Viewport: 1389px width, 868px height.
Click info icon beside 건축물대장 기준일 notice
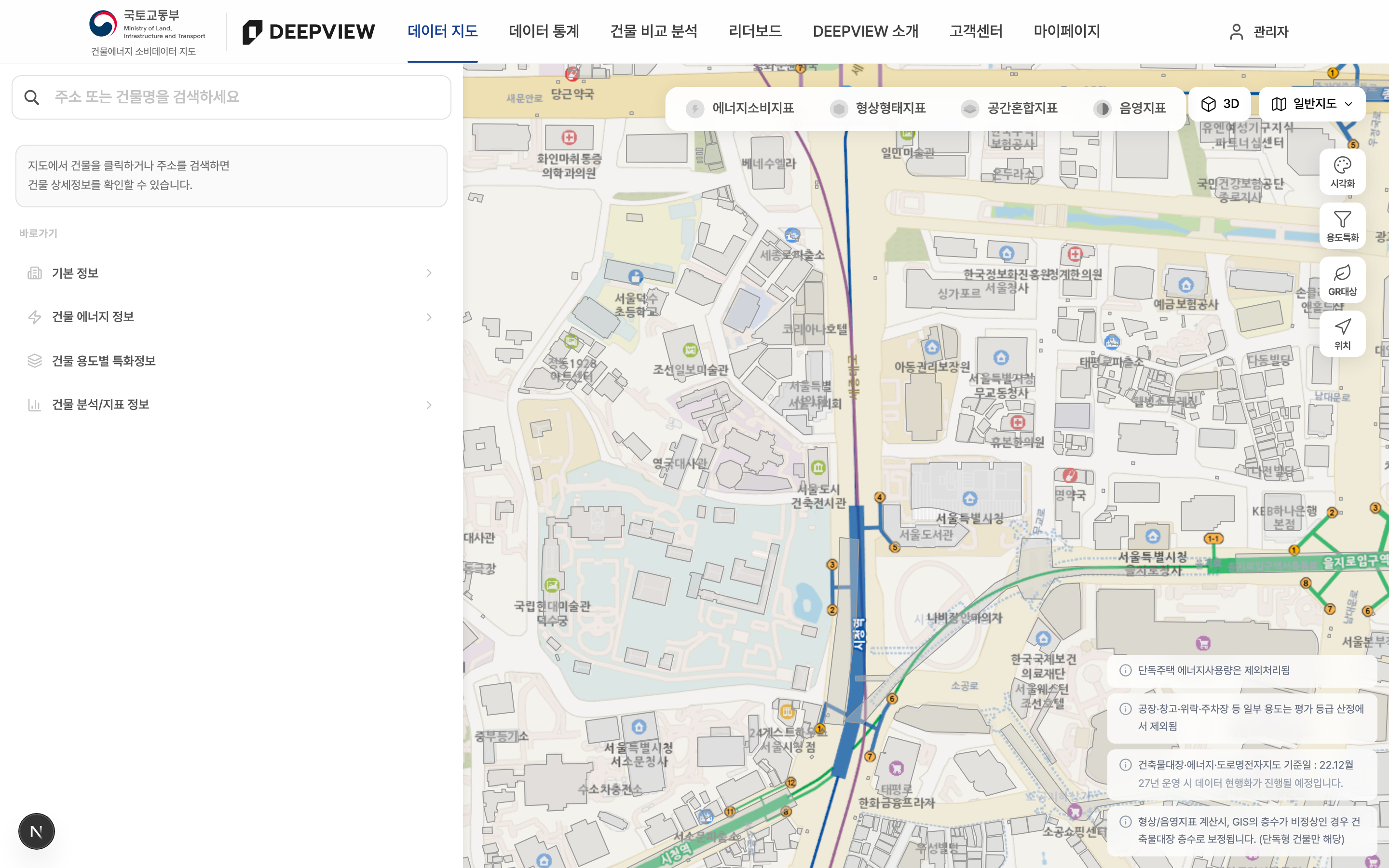point(1126,765)
